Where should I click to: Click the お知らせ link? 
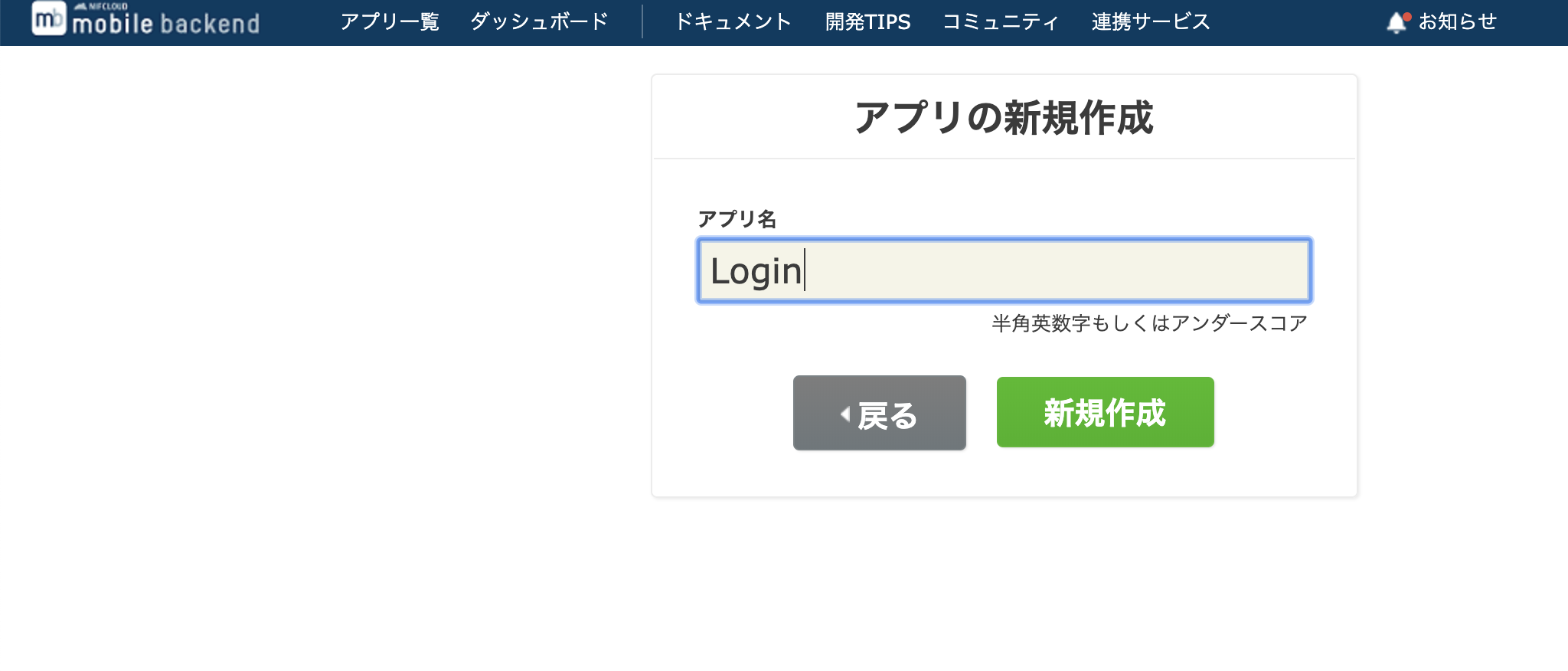tap(1456, 21)
